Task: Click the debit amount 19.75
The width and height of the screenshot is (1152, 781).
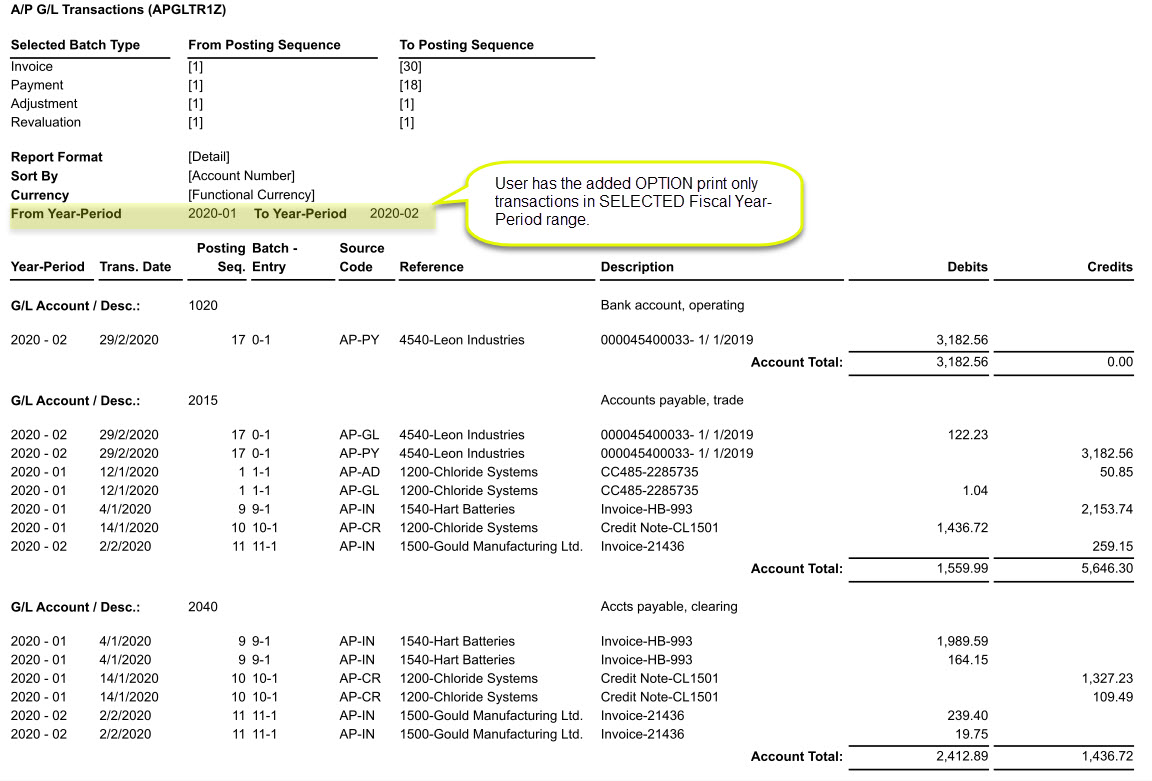Action: pos(971,734)
